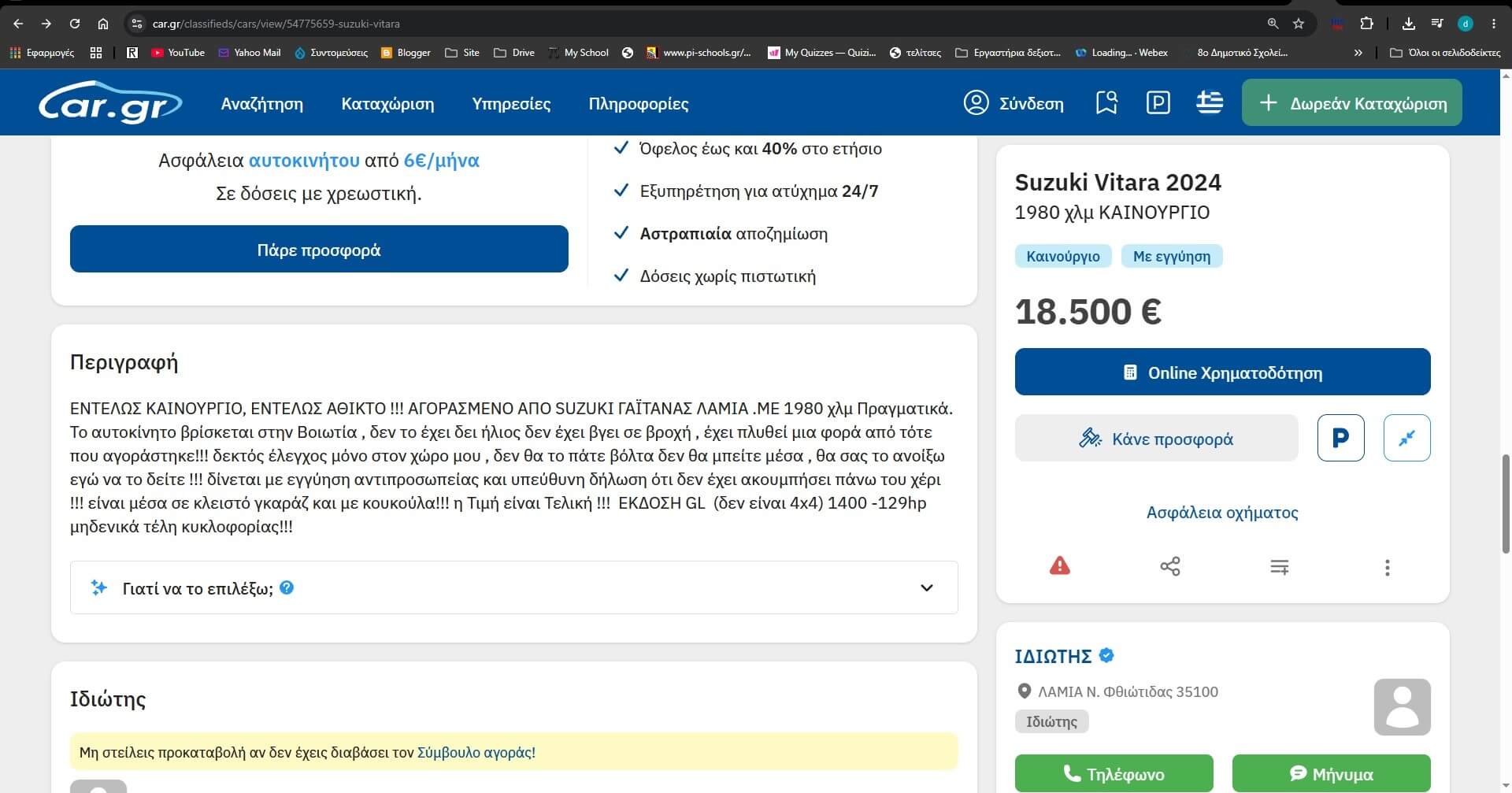Change language with Greek flag icon
1512x793 pixels.
[x=1209, y=102]
